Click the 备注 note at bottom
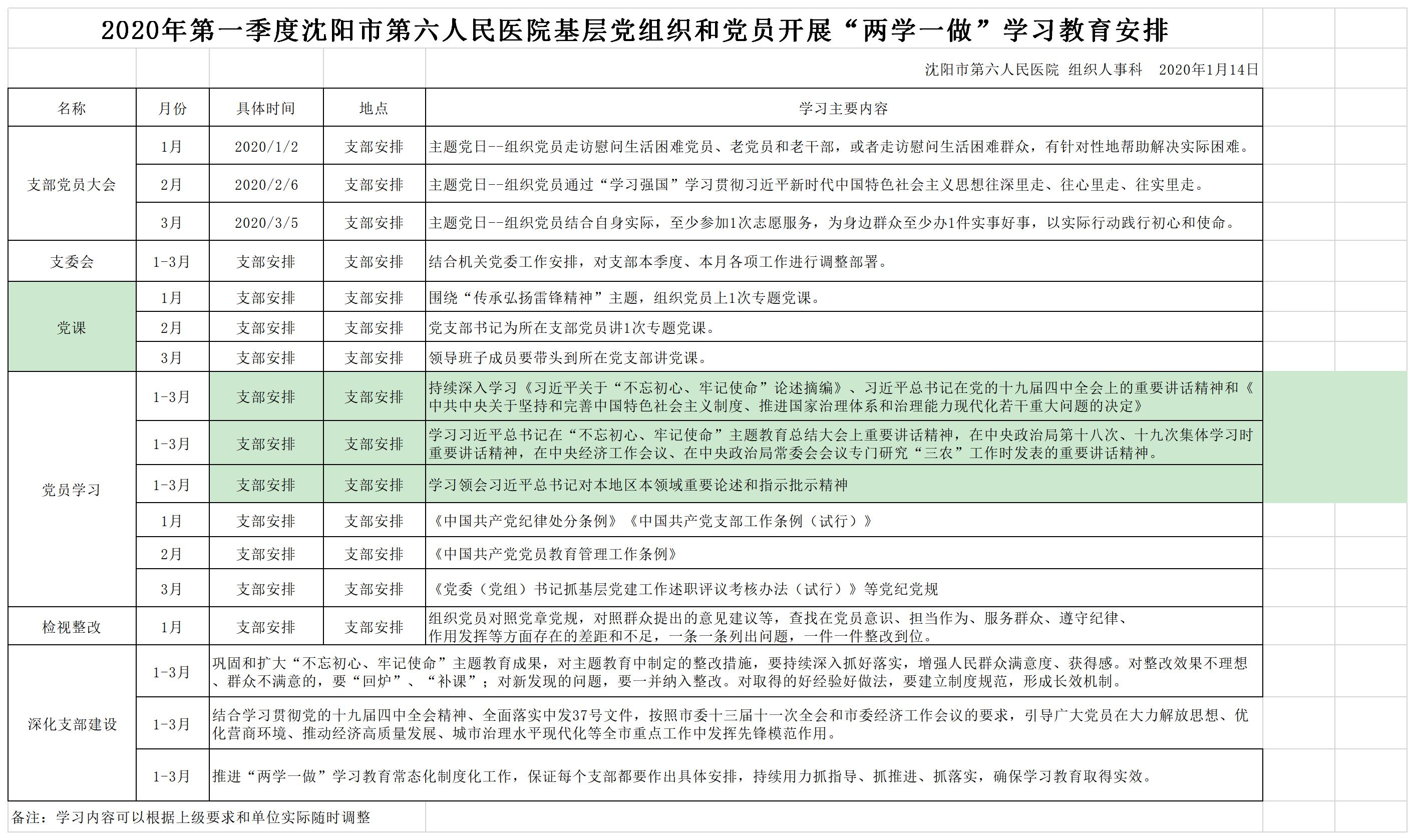The height and width of the screenshot is (840, 1415). [x=191, y=817]
